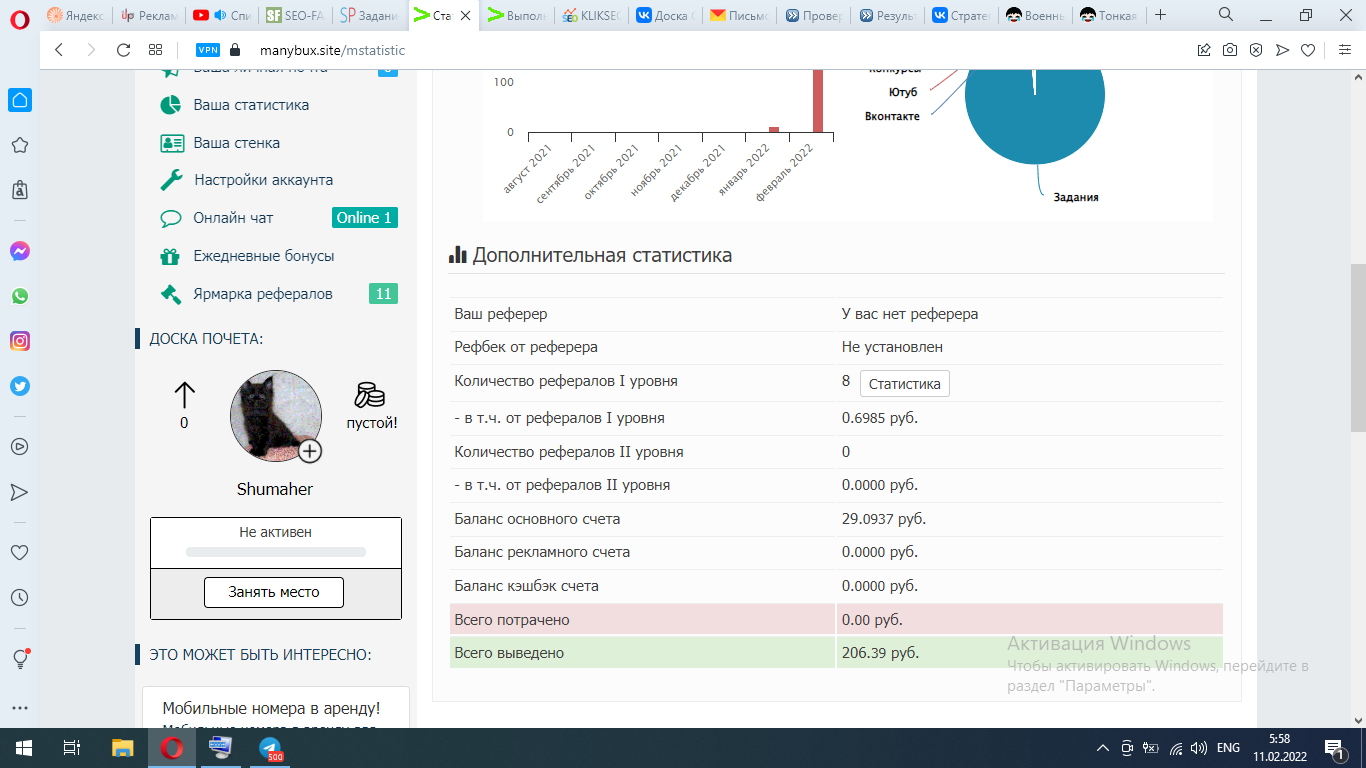Reload the current page
This screenshot has width=1366, height=768.
[124, 50]
